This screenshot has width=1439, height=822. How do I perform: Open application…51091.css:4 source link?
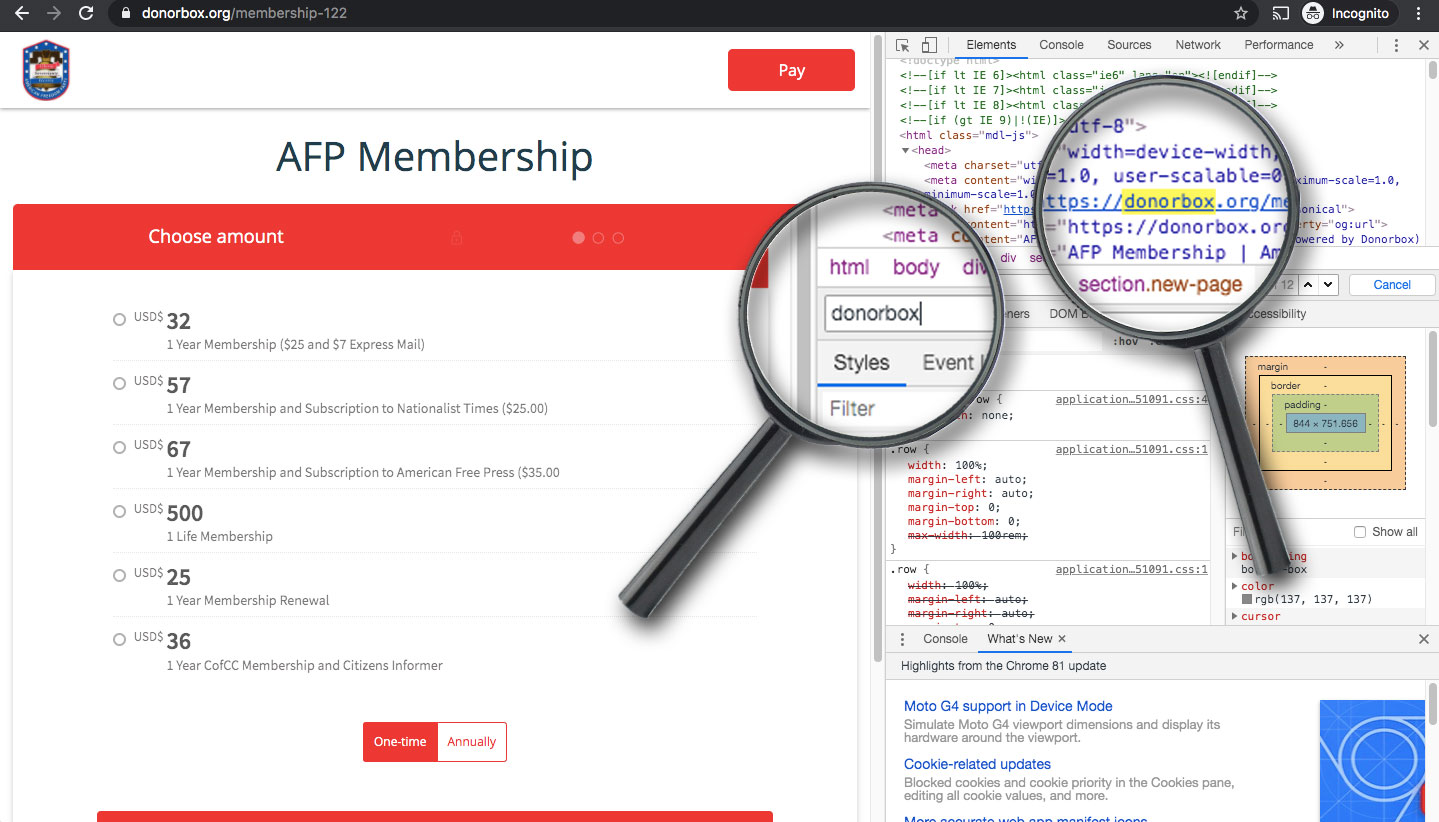coord(1132,399)
